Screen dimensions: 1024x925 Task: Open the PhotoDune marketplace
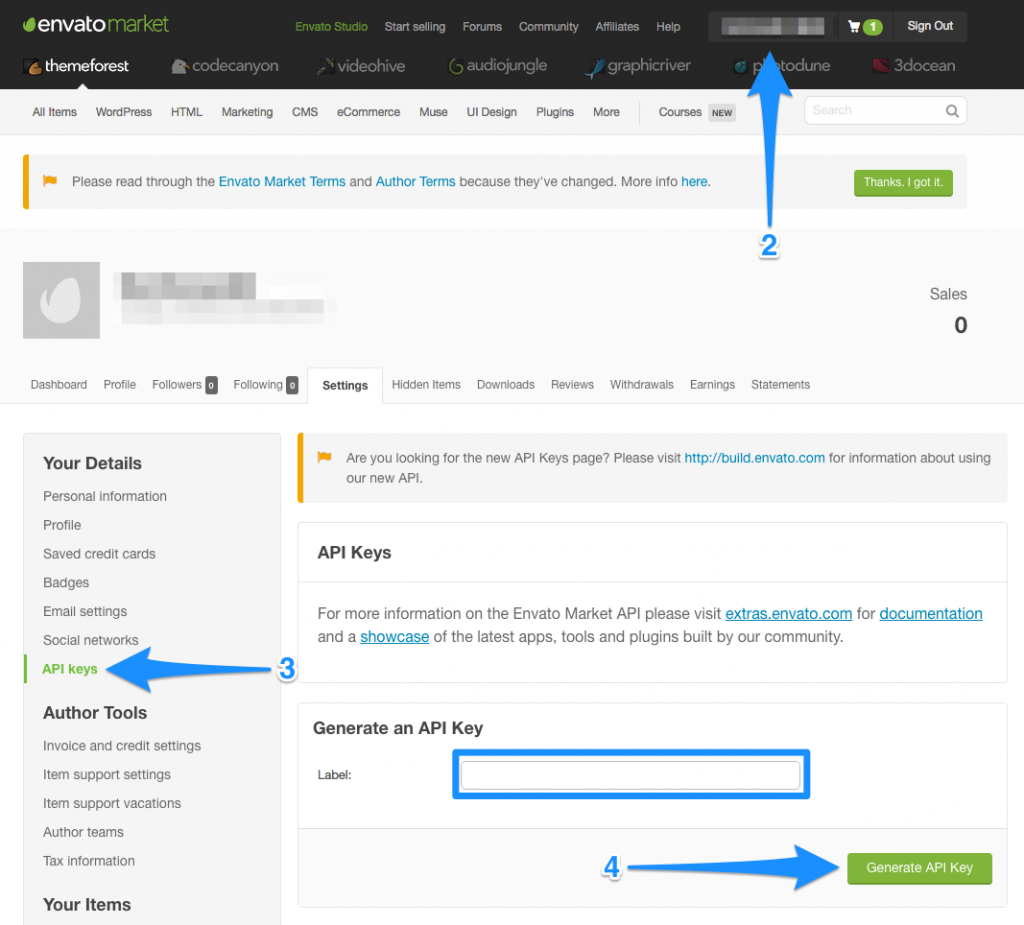pos(781,65)
